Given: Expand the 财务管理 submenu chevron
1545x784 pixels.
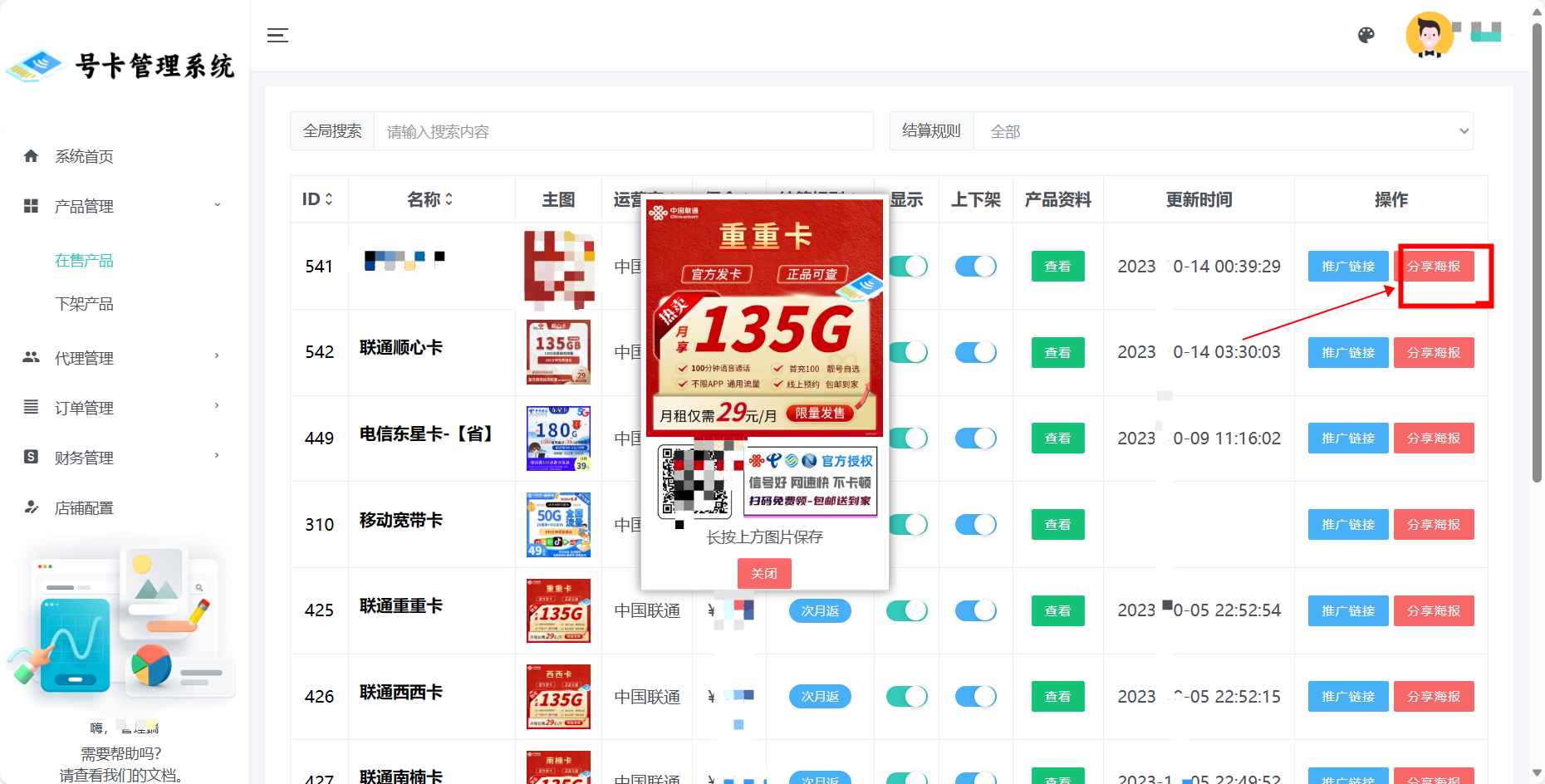Looking at the screenshot, I should pos(218,456).
